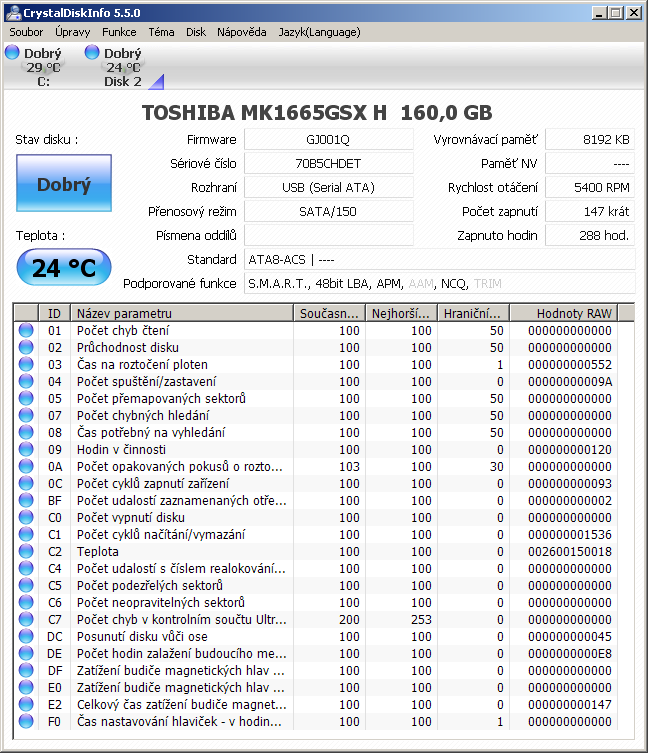Click status icon for attribute BF row
Image resolution: width=648 pixels, height=753 pixels.
26,500
